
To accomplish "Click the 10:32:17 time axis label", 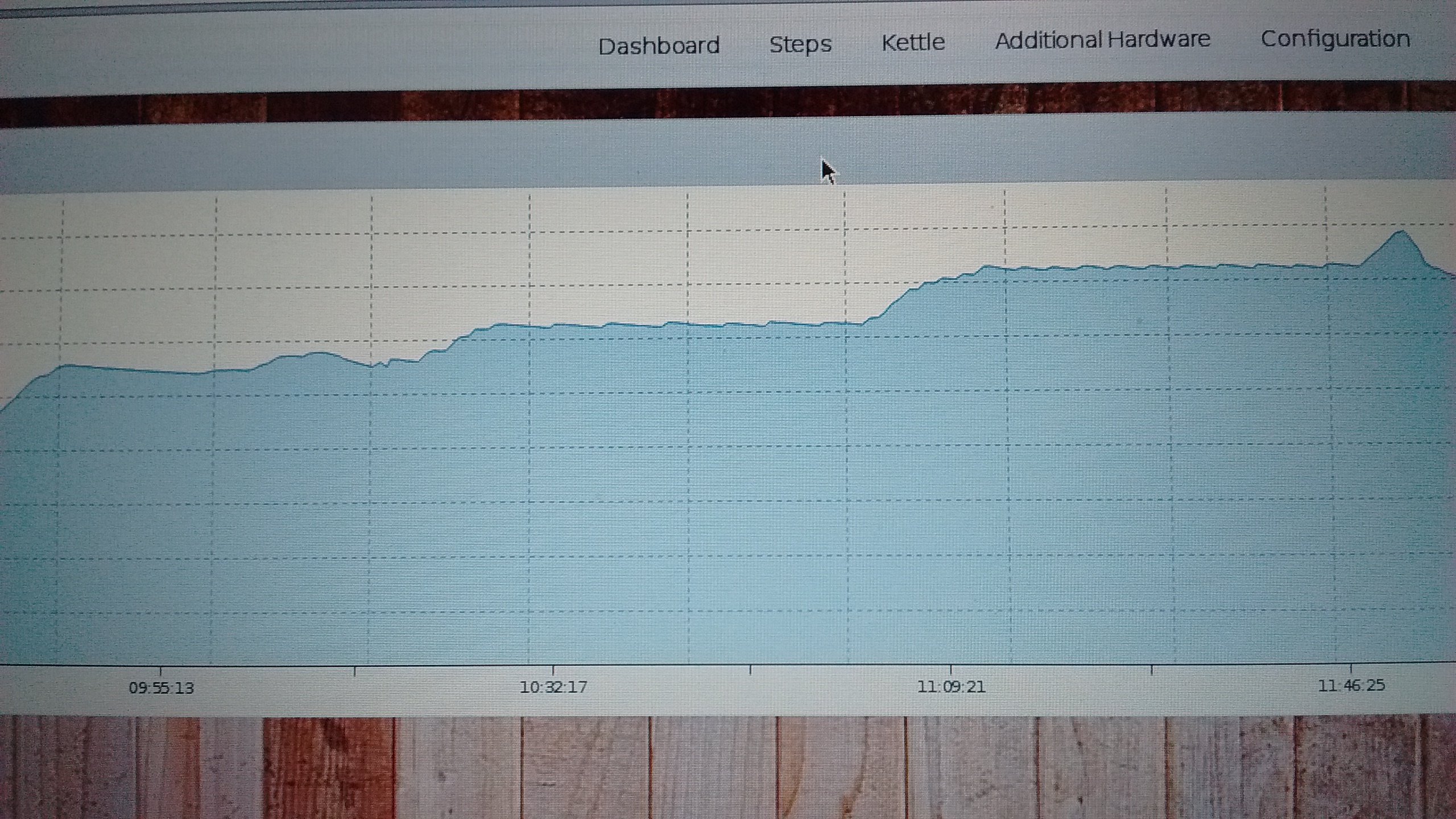I will (553, 687).
